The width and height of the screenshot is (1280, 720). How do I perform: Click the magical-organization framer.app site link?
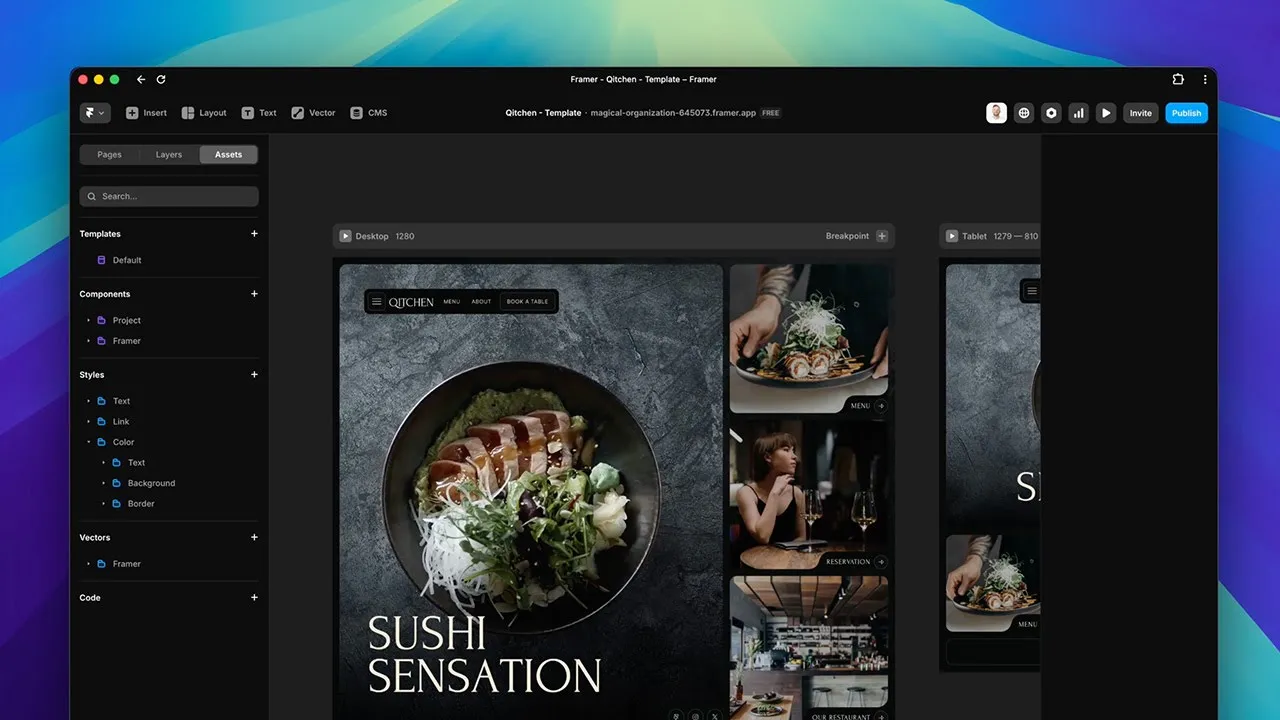point(673,113)
